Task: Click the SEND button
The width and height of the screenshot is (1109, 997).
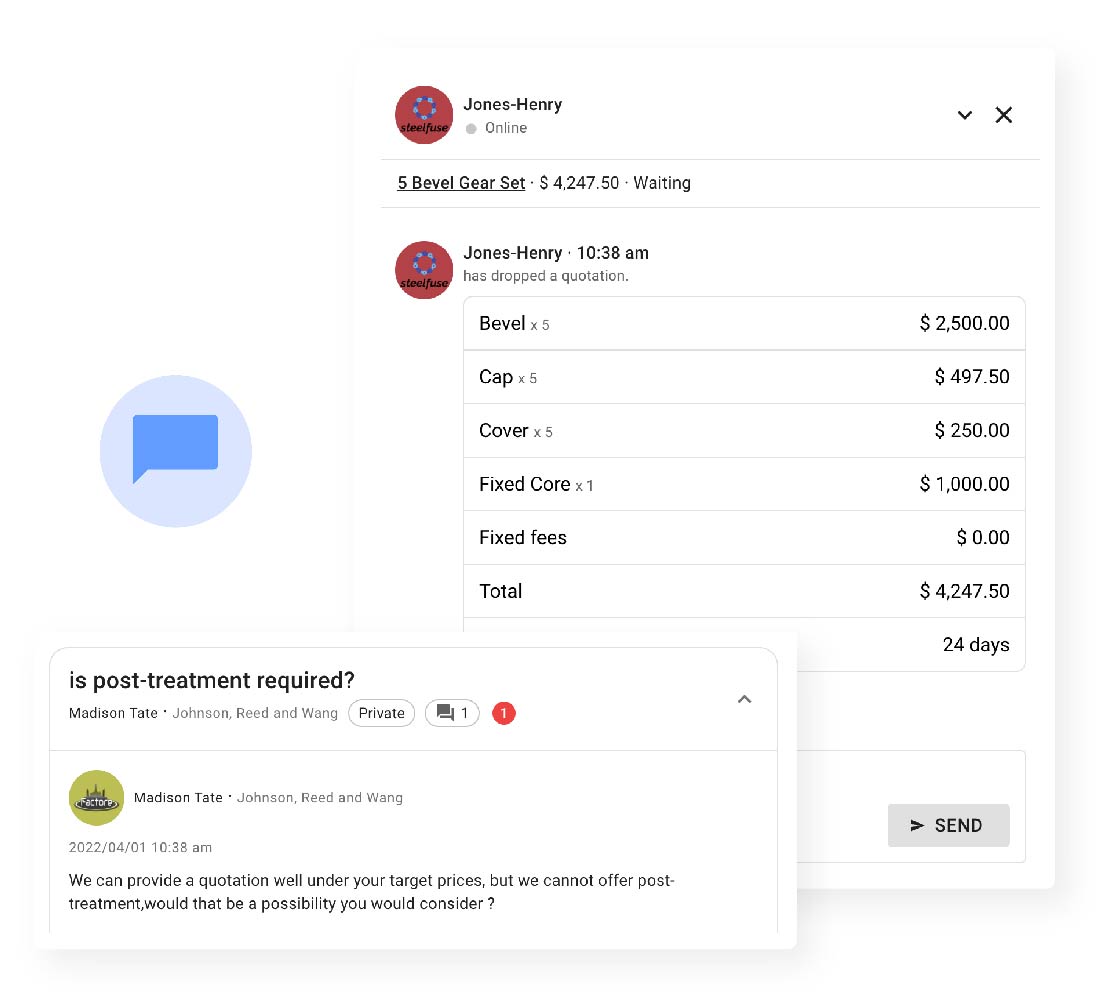Action: click(x=948, y=825)
